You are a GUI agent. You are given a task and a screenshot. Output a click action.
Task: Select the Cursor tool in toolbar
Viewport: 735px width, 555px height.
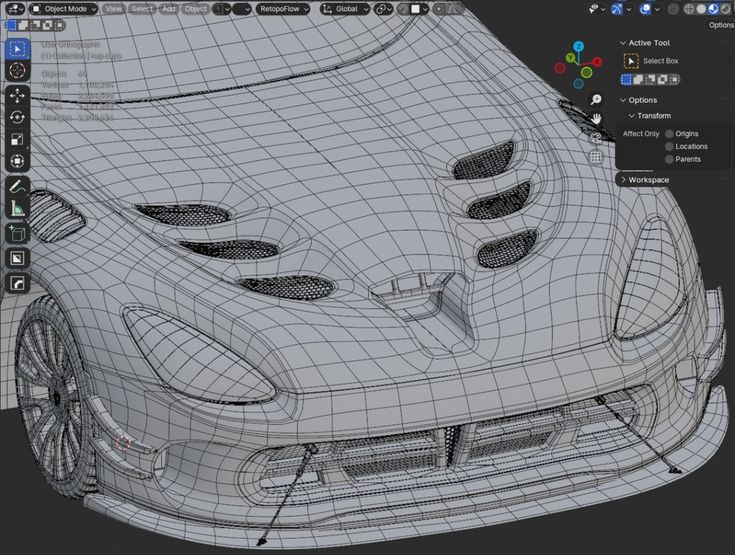[18, 71]
